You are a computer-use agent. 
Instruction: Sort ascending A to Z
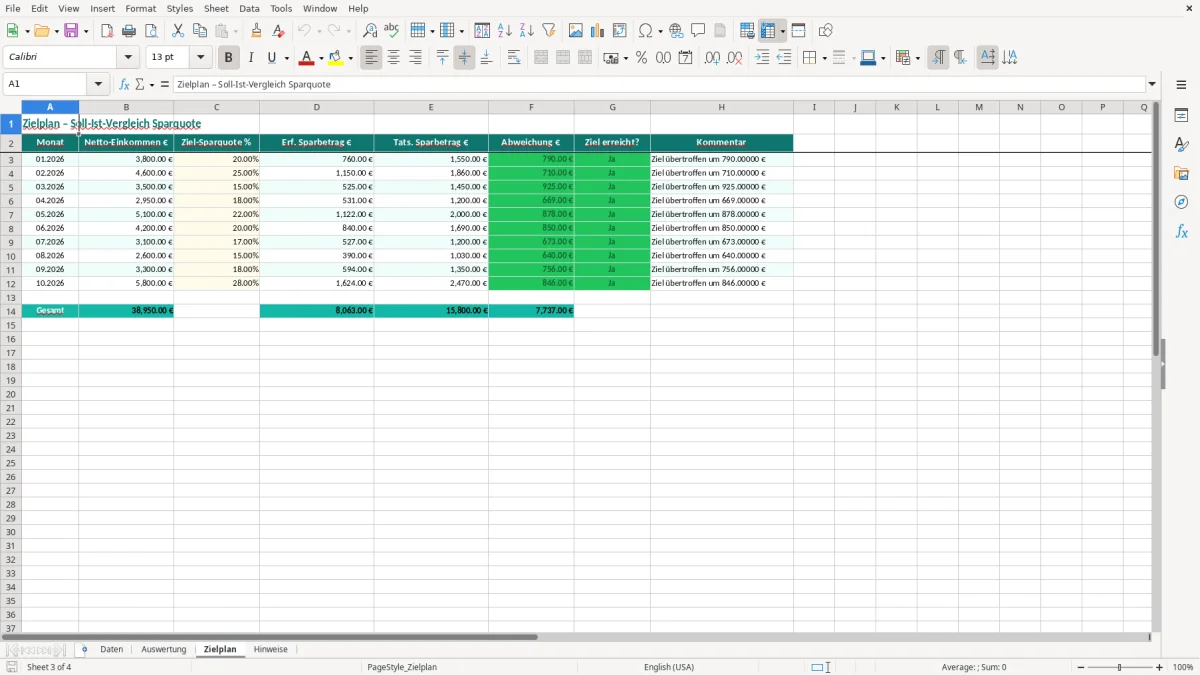505,31
